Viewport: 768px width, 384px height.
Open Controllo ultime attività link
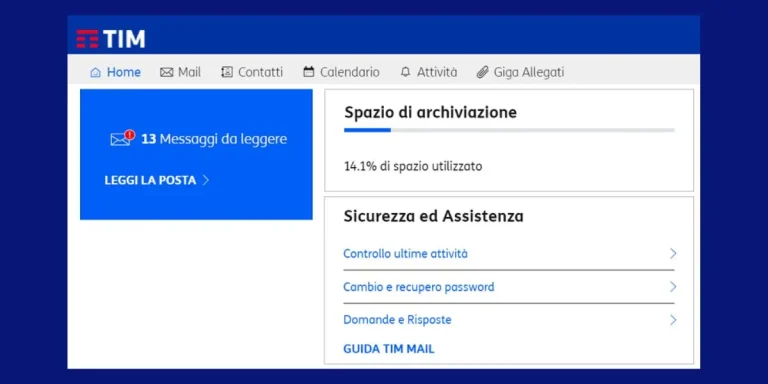[406, 254]
